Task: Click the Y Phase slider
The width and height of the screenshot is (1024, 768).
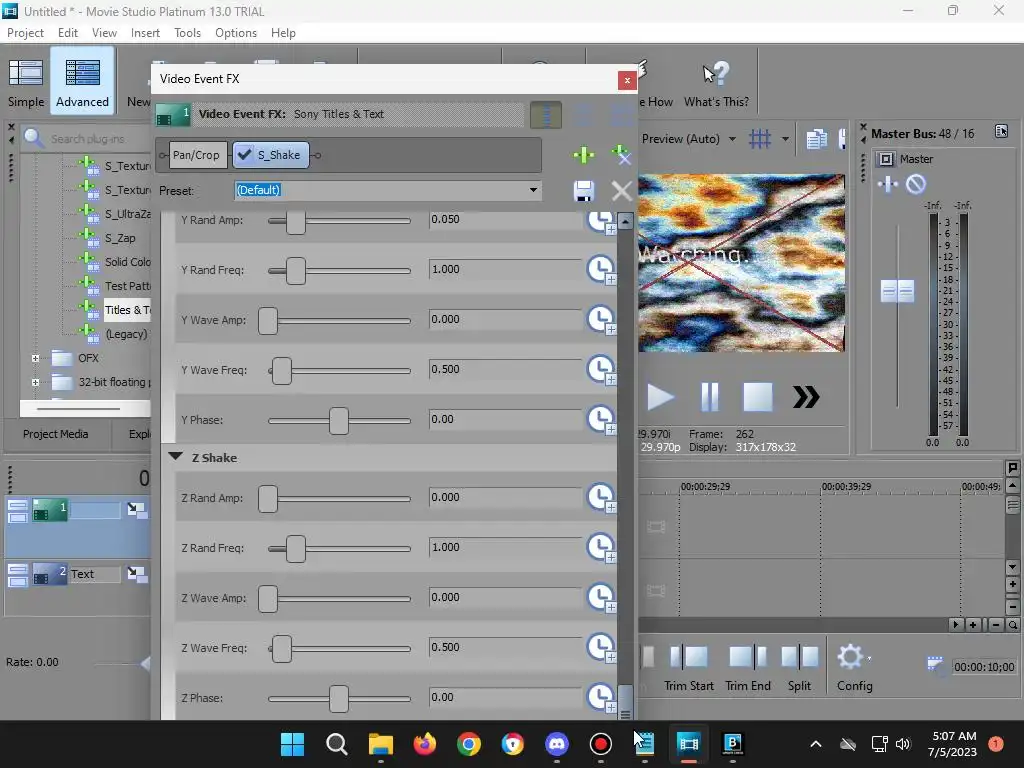Action: tap(340, 421)
